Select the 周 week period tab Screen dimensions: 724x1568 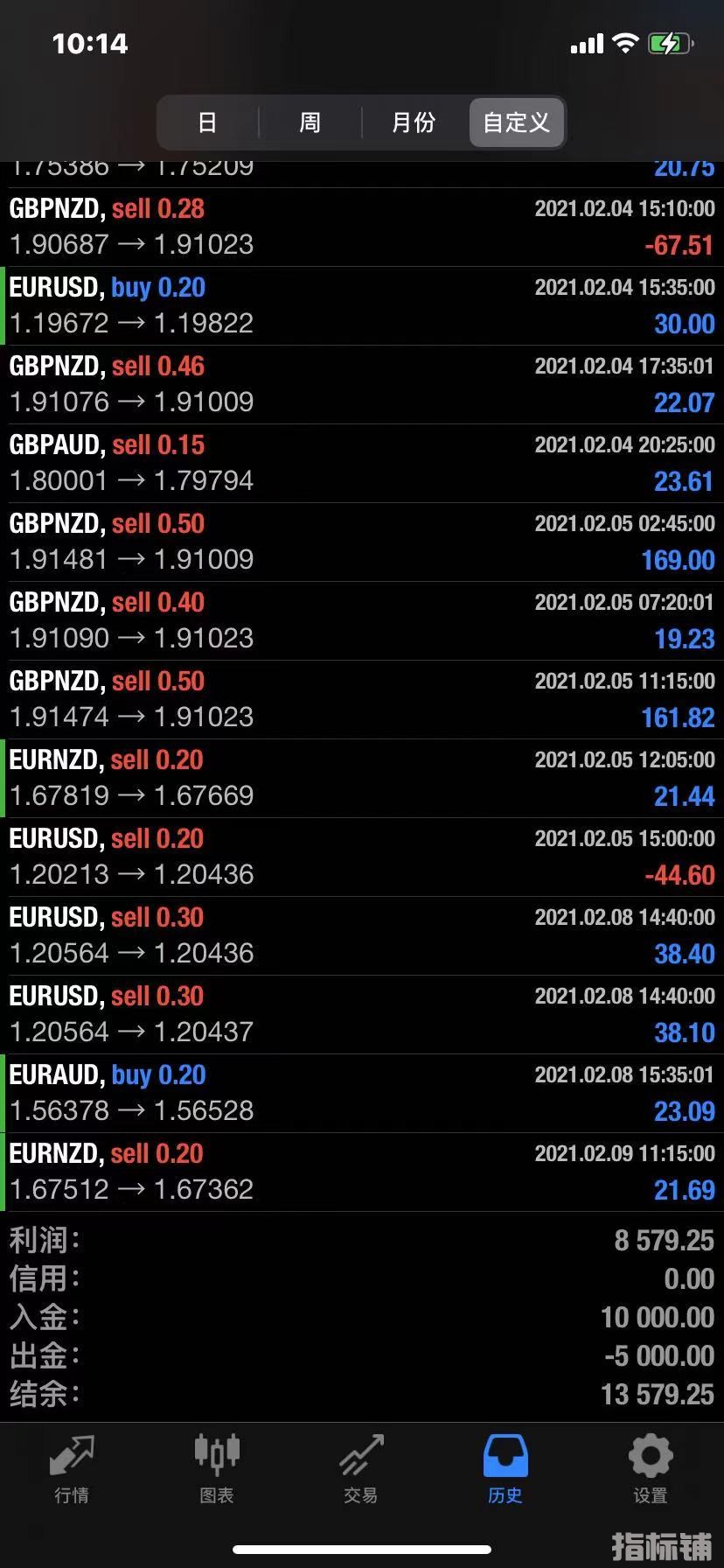point(310,122)
